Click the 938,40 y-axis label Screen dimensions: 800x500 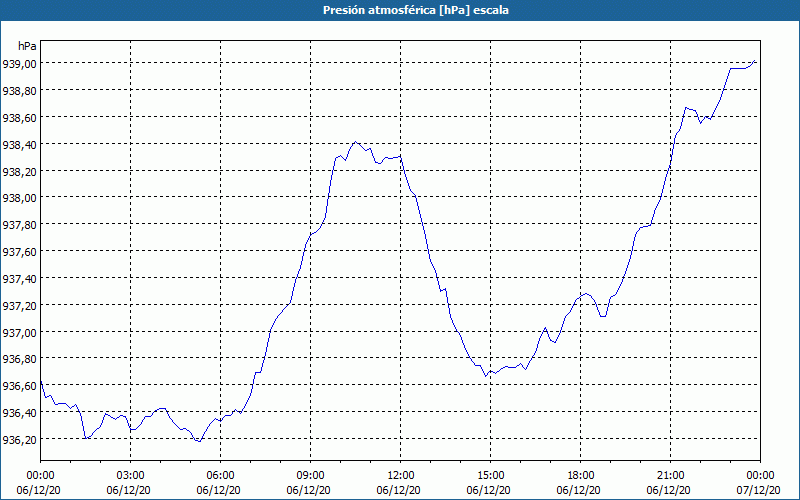[19, 144]
